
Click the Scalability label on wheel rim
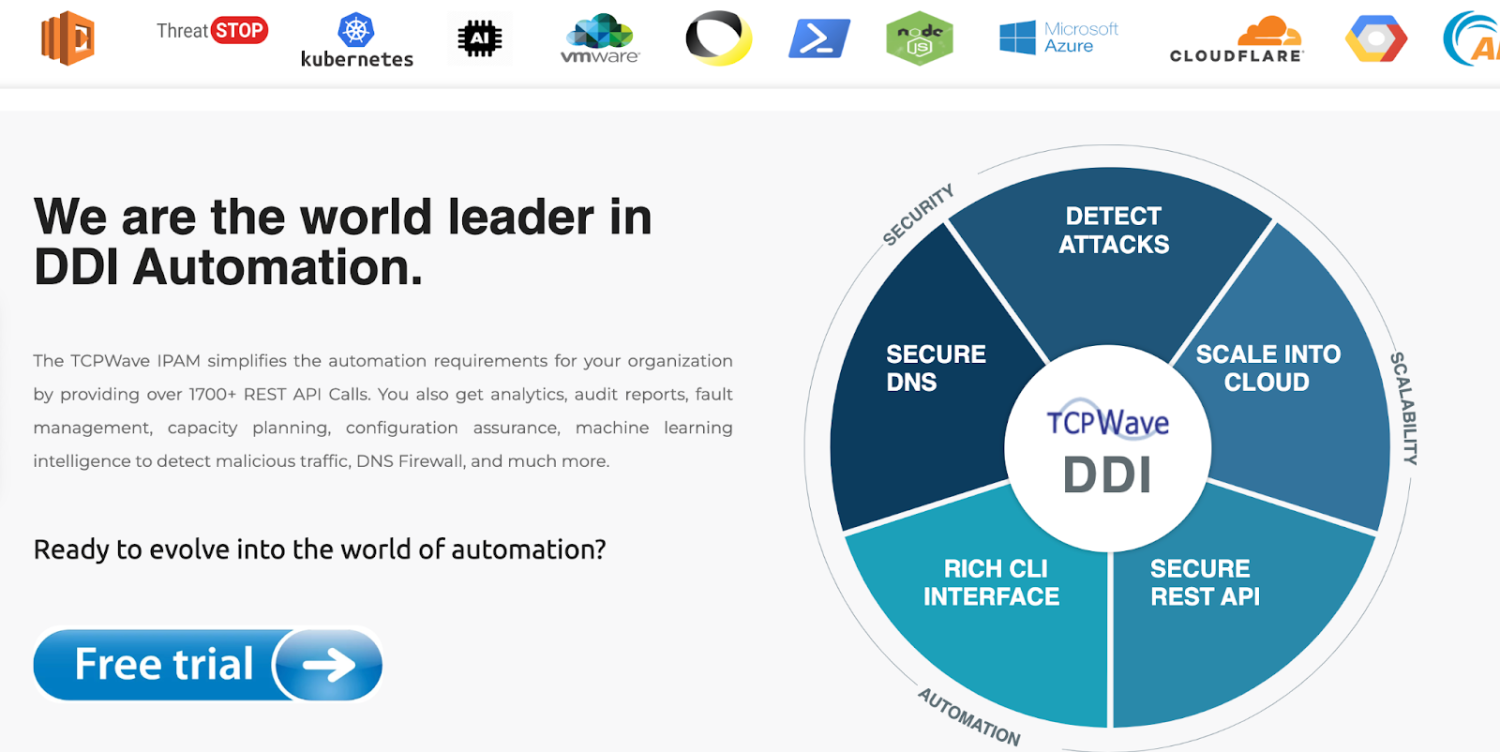1404,408
